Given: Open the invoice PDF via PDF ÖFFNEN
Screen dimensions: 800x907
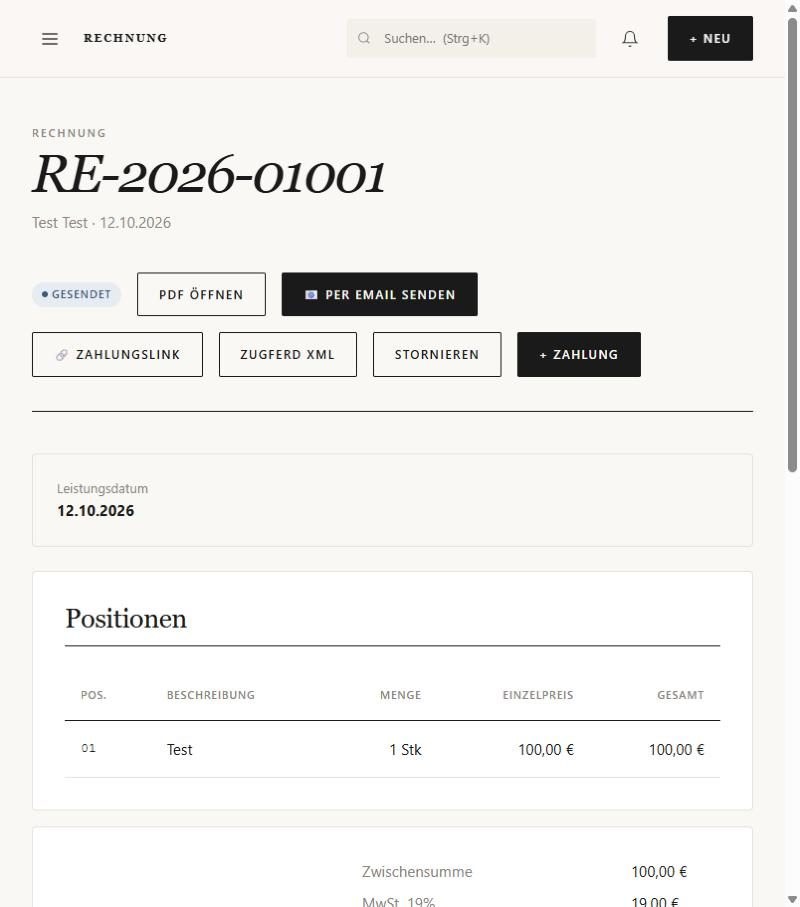Looking at the screenshot, I should [201, 294].
